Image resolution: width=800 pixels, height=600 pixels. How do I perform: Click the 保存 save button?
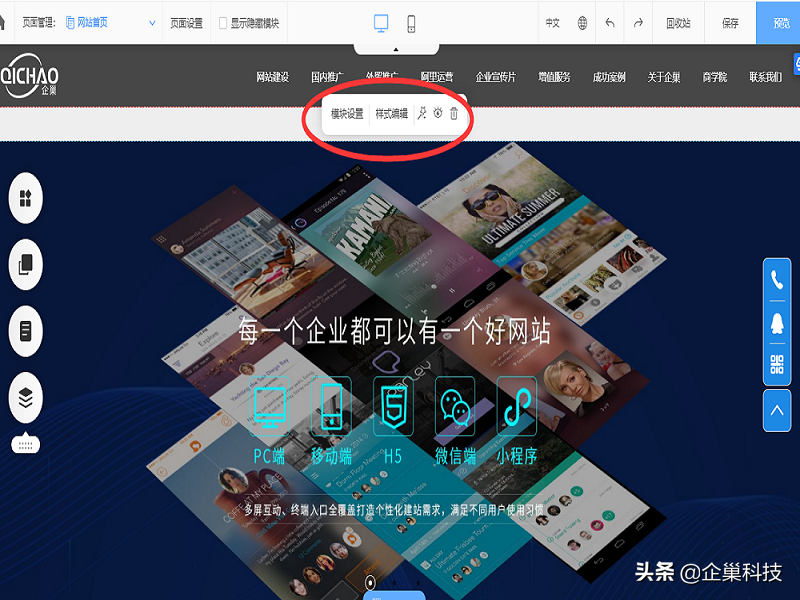coord(730,23)
